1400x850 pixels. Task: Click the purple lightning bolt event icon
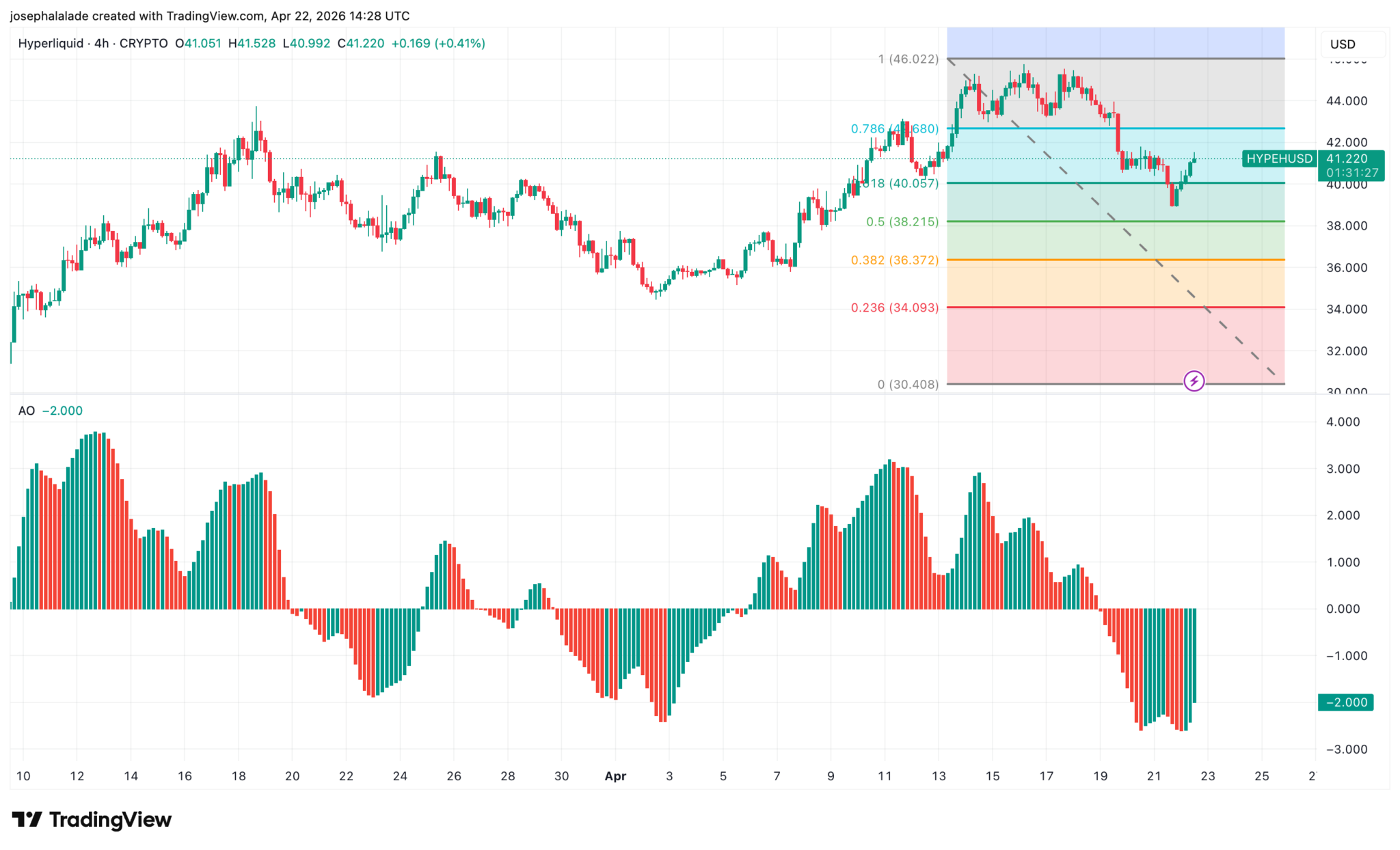click(x=1194, y=381)
